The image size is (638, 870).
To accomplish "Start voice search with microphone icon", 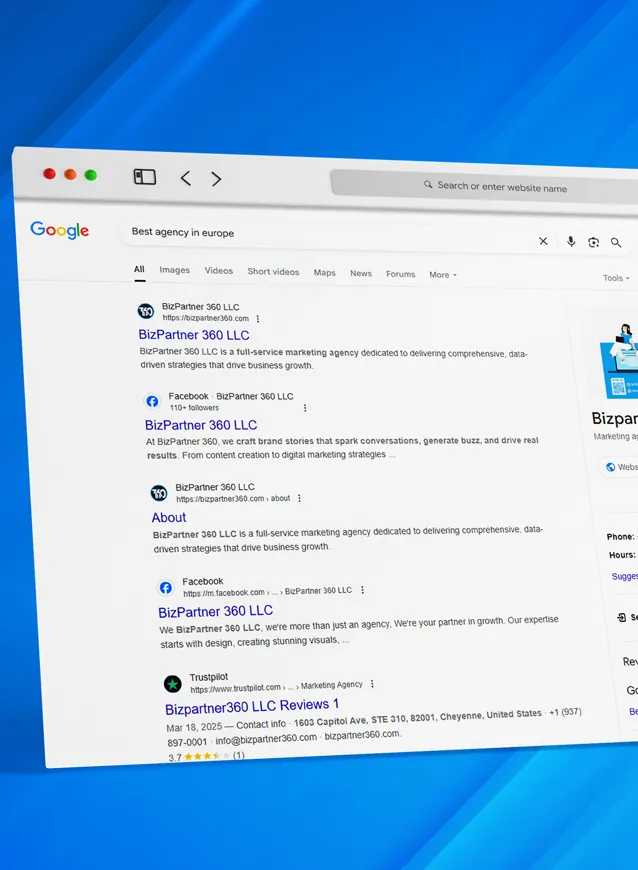I will click(571, 241).
